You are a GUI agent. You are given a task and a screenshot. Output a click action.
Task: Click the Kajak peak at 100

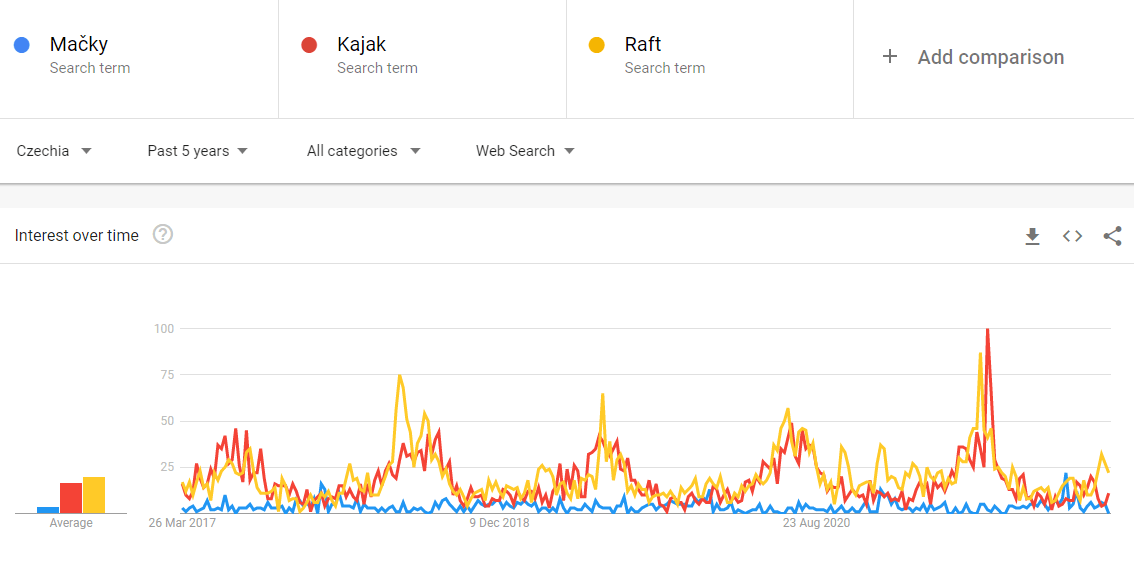pos(988,330)
